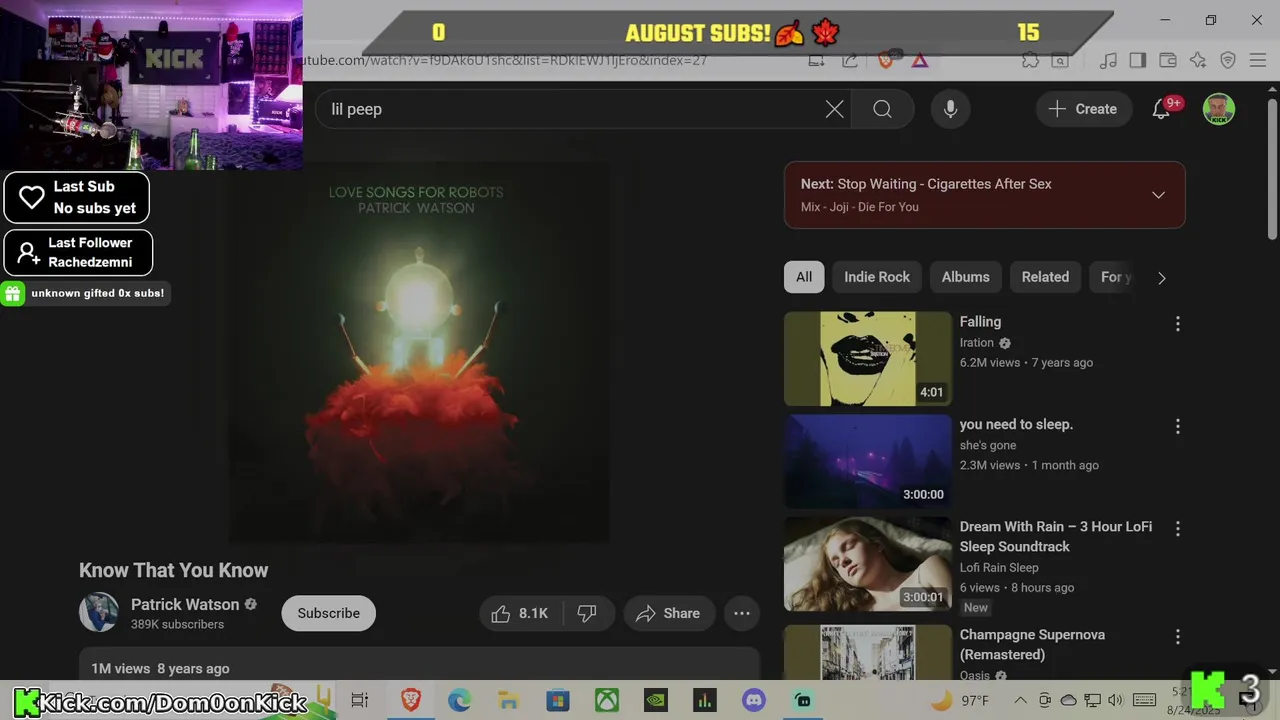Show hidden system tray icons chevron
The height and width of the screenshot is (720, 1280).
(1021, 700)
